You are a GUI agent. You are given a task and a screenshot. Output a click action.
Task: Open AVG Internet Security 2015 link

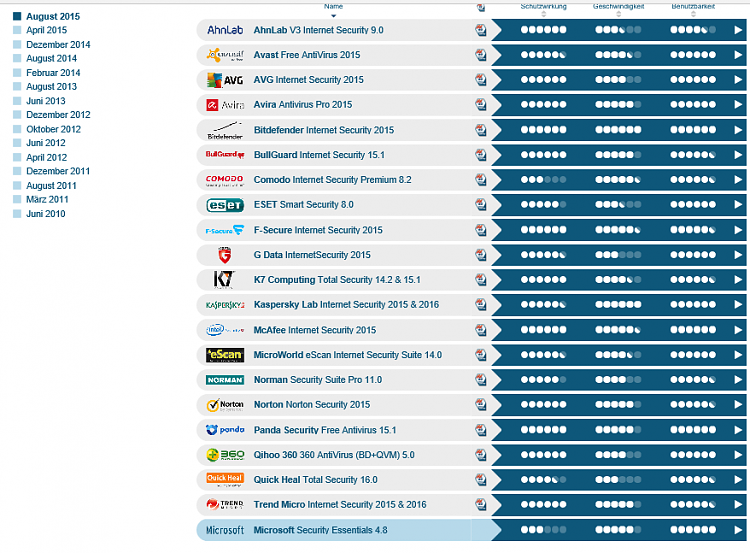tap(309, 80)
